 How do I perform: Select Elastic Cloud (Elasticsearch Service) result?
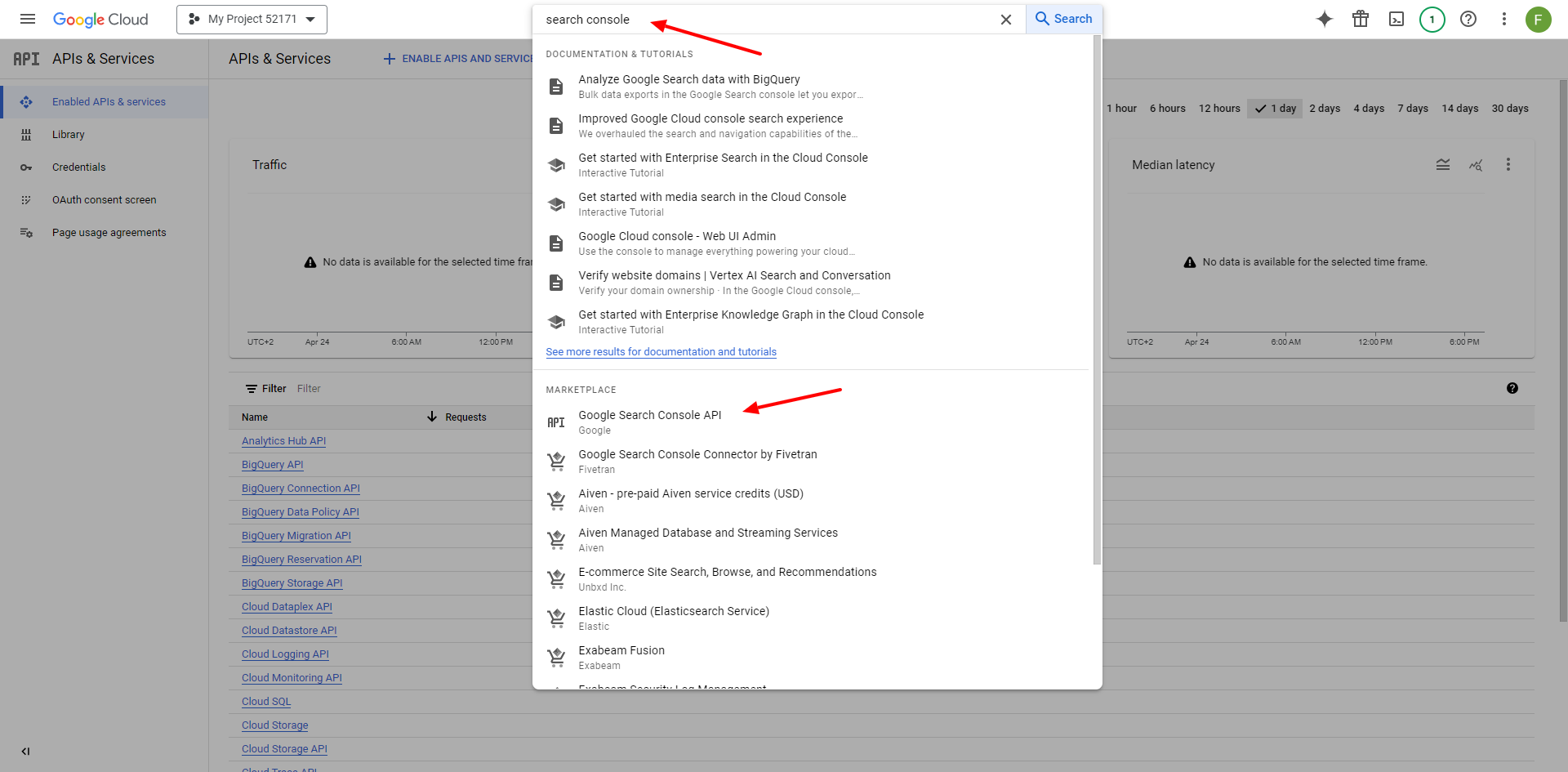(813, 618)
